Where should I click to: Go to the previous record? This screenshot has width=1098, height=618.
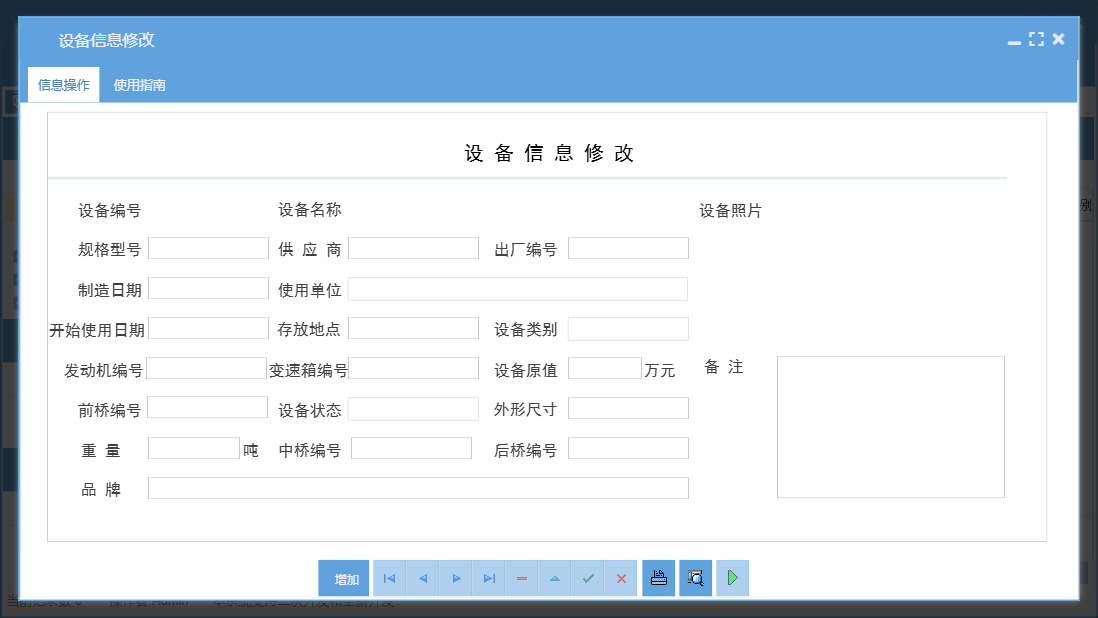422,578
